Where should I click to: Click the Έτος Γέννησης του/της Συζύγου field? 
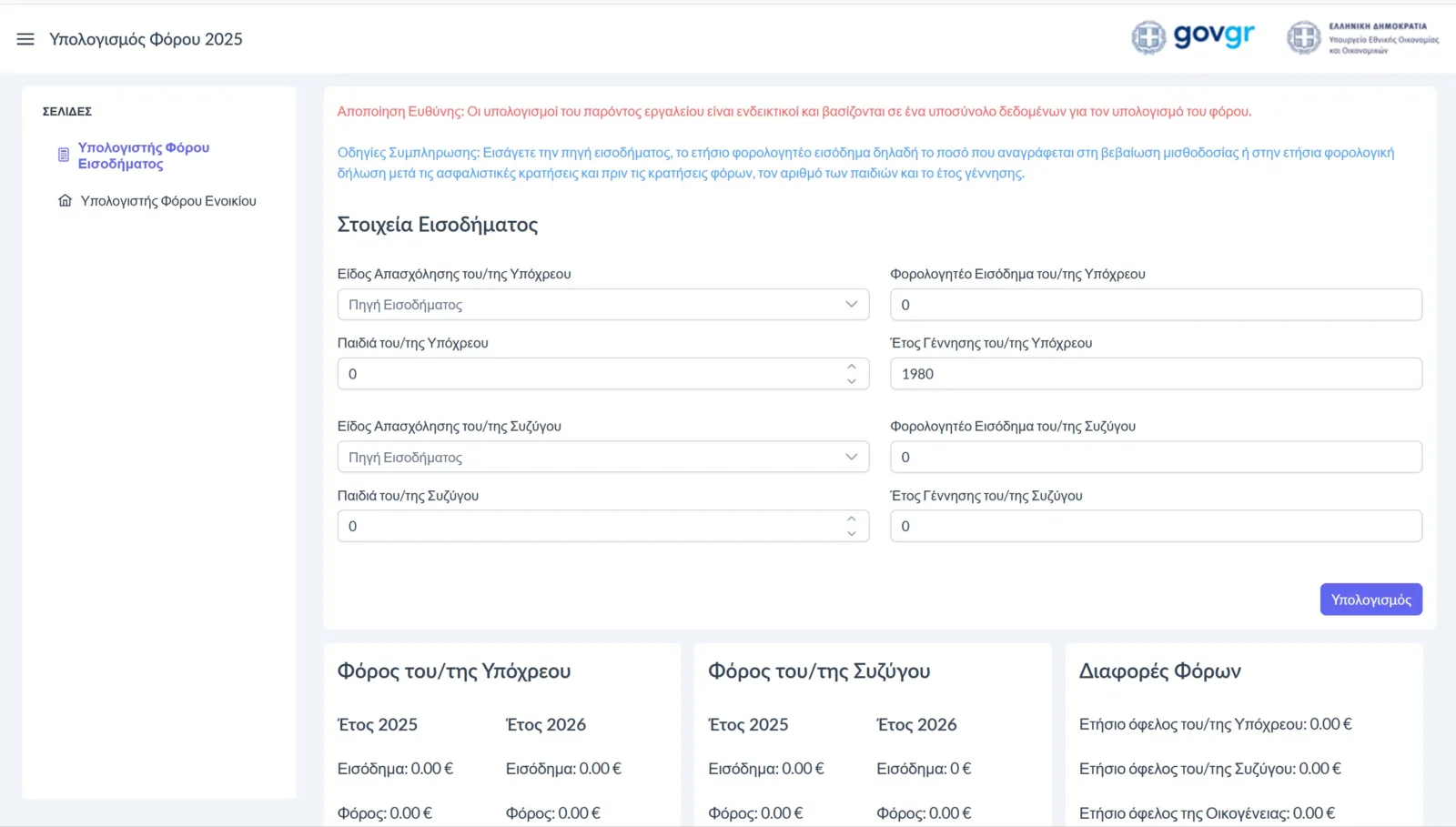point(1155,526)
